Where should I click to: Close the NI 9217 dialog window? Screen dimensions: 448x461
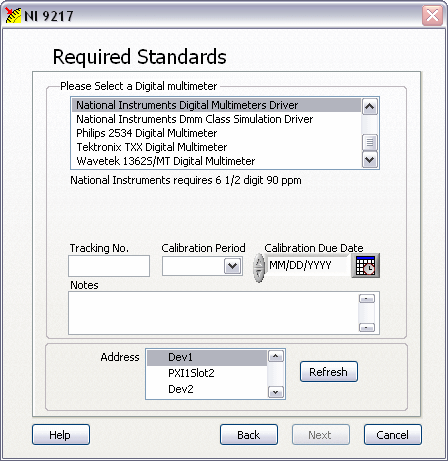click(432, 15)
